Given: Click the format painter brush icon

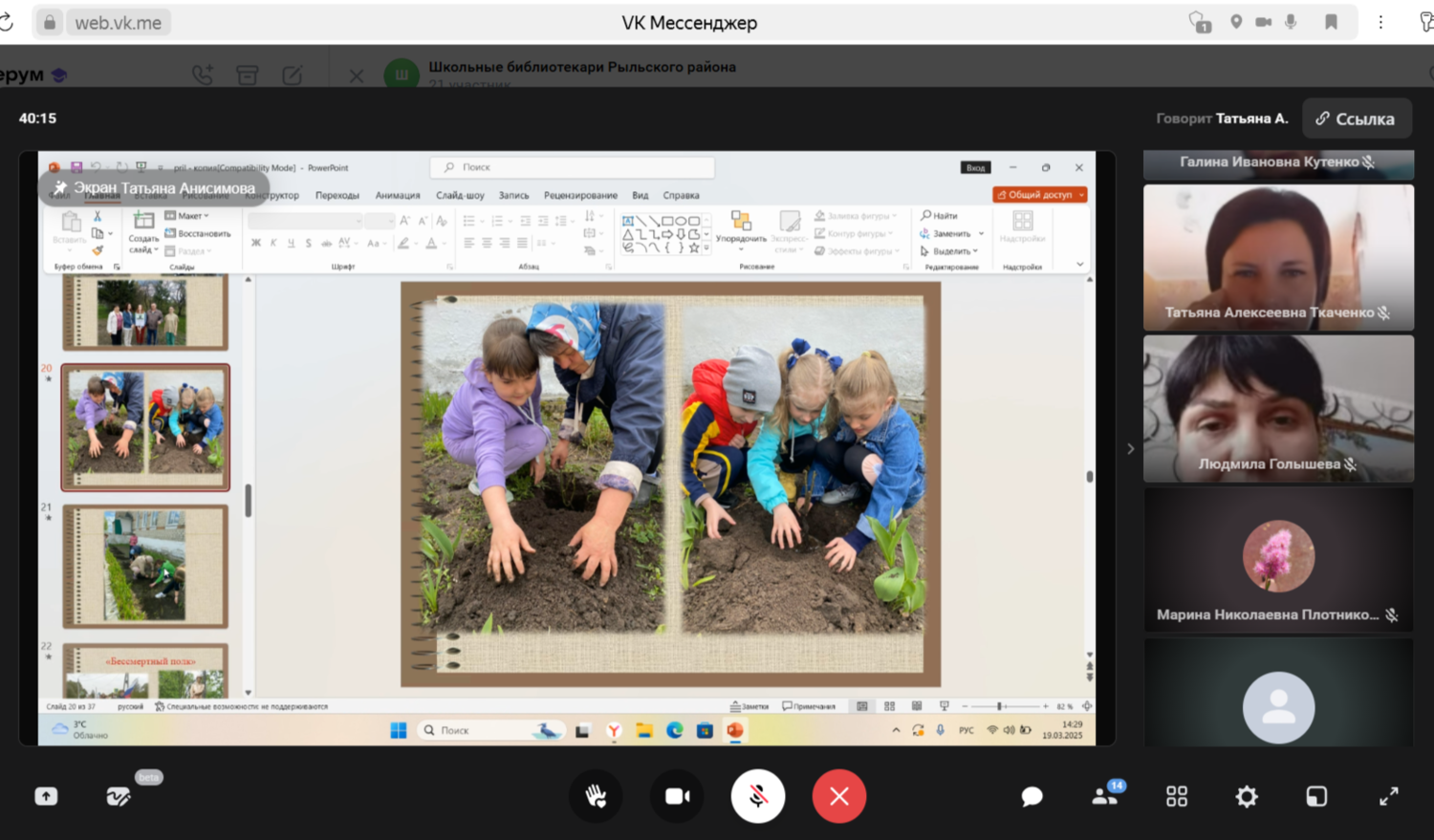Looking at the screenshot, I should tap(98, 250).
